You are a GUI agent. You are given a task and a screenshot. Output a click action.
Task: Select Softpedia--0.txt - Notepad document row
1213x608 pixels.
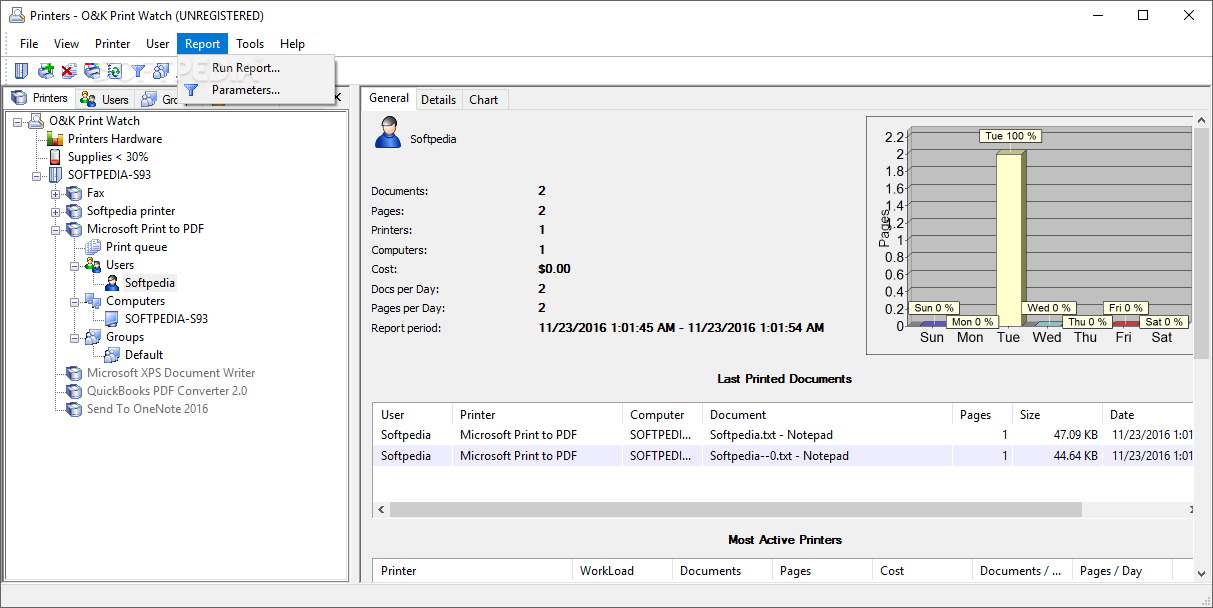[x=783, y=455]
